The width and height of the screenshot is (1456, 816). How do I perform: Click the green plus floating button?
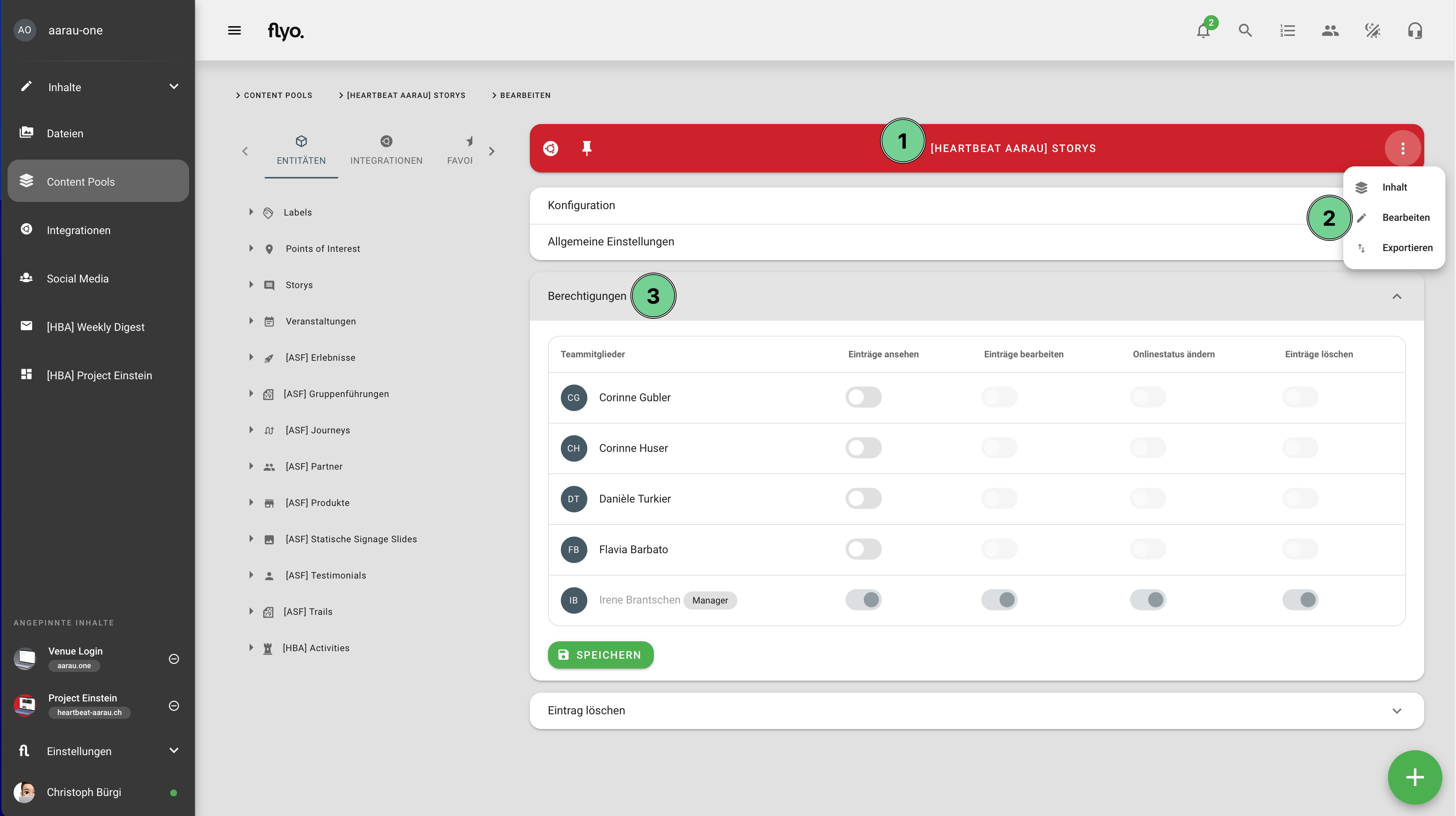click(1415, 777)
